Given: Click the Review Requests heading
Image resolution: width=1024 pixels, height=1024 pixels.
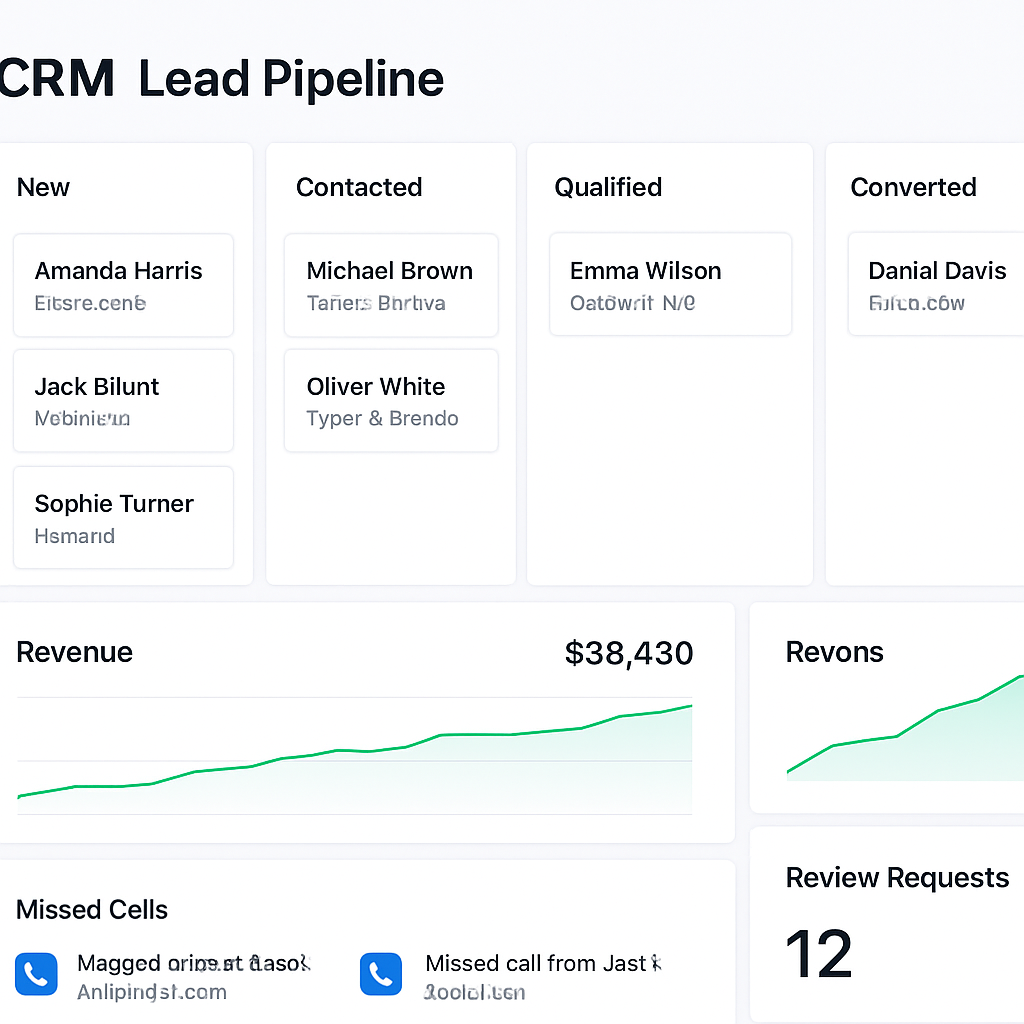Looking at the screenshot, I should tap(897, 878).
